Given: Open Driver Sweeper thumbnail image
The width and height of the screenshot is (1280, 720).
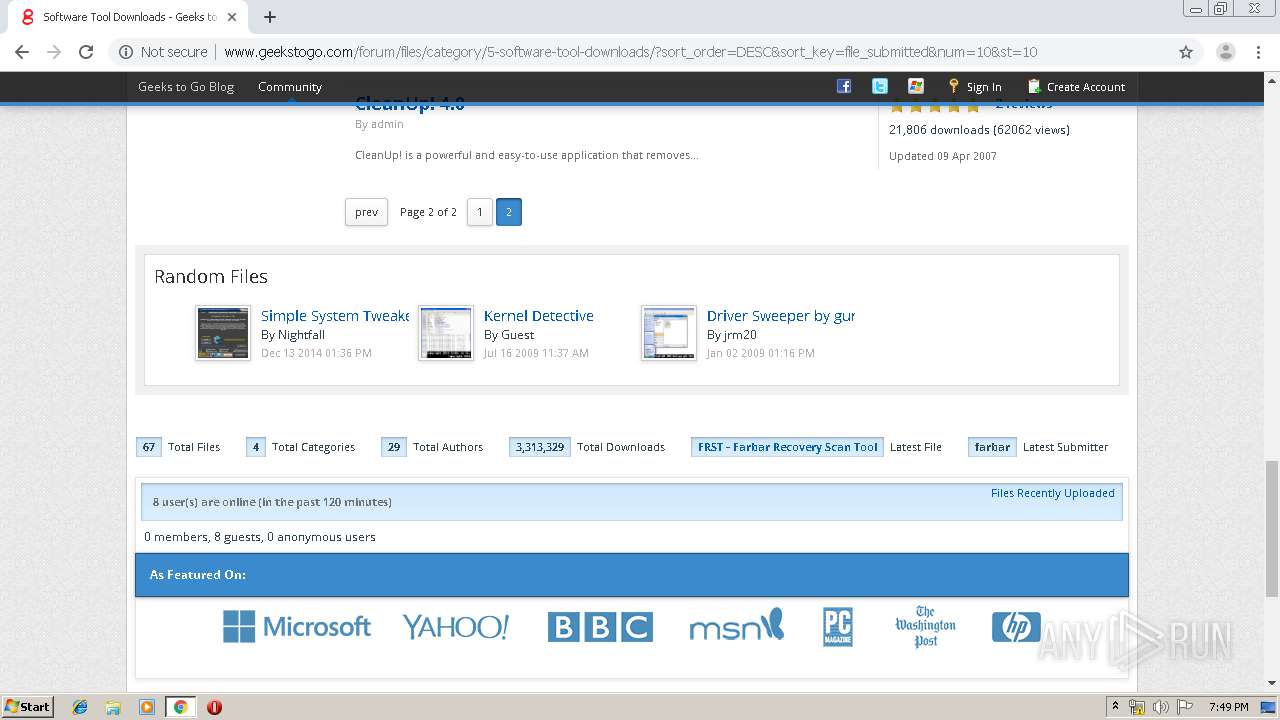Looking at the screenshot, I should (669, 333).
